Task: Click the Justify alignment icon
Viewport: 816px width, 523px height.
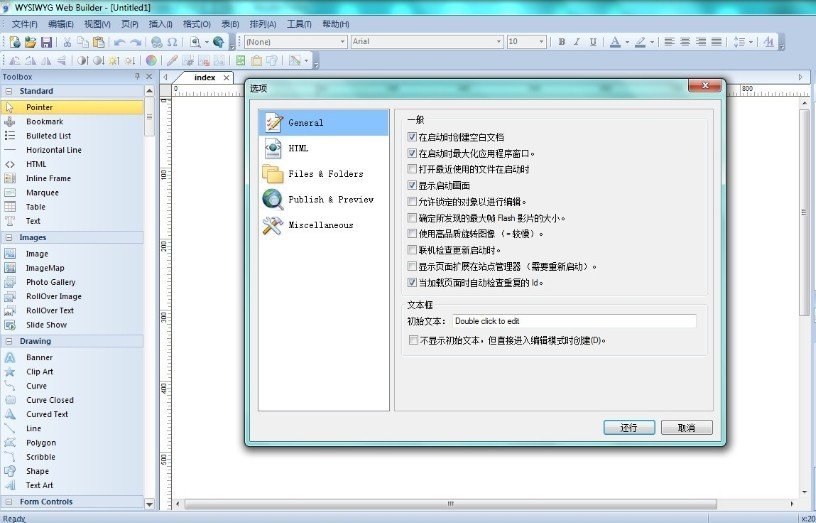Action: 717,42
